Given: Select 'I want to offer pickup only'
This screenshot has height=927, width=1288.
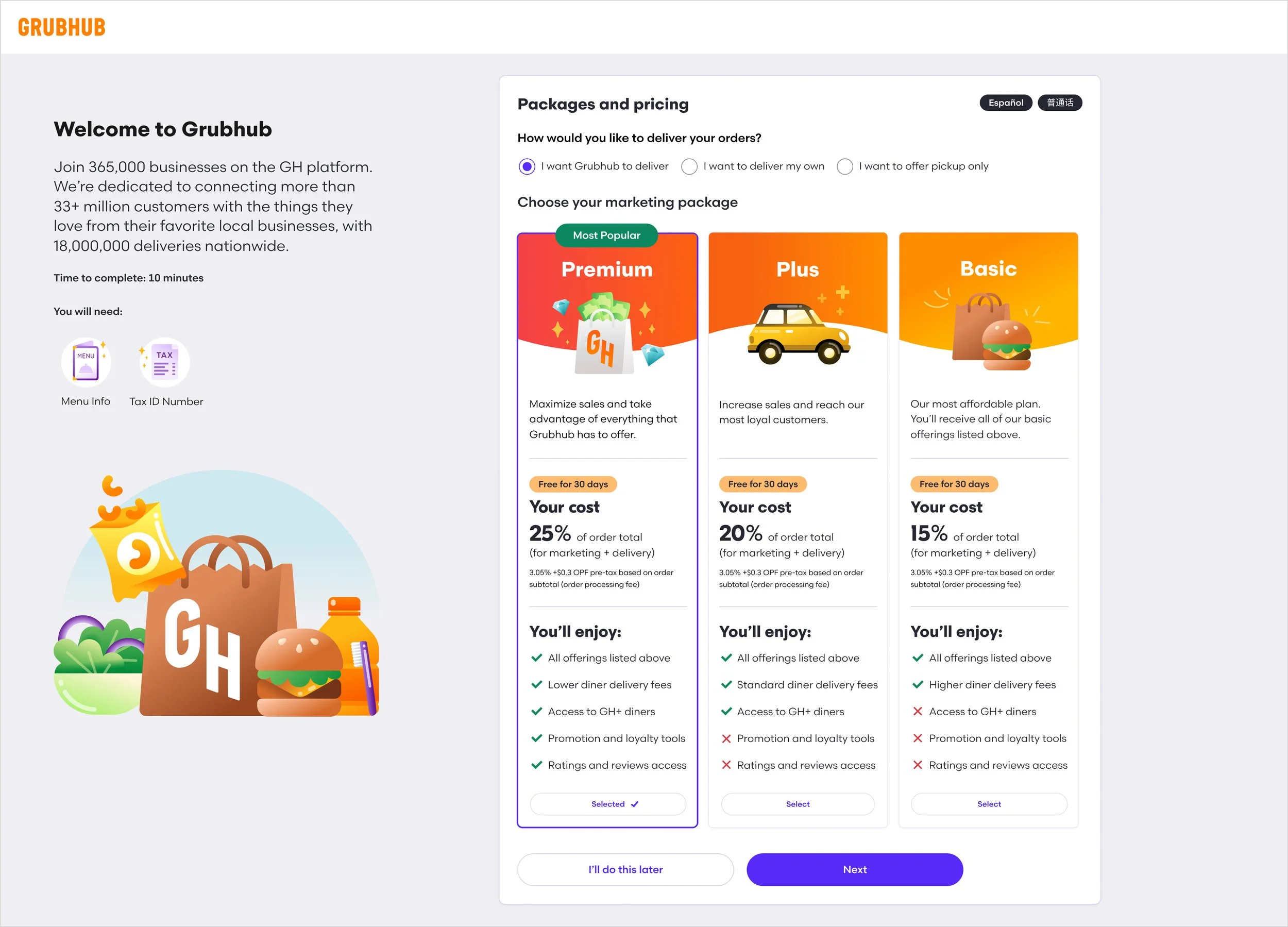Looking at the screenshot, I should pyautogui.click(x=844, y=166).
